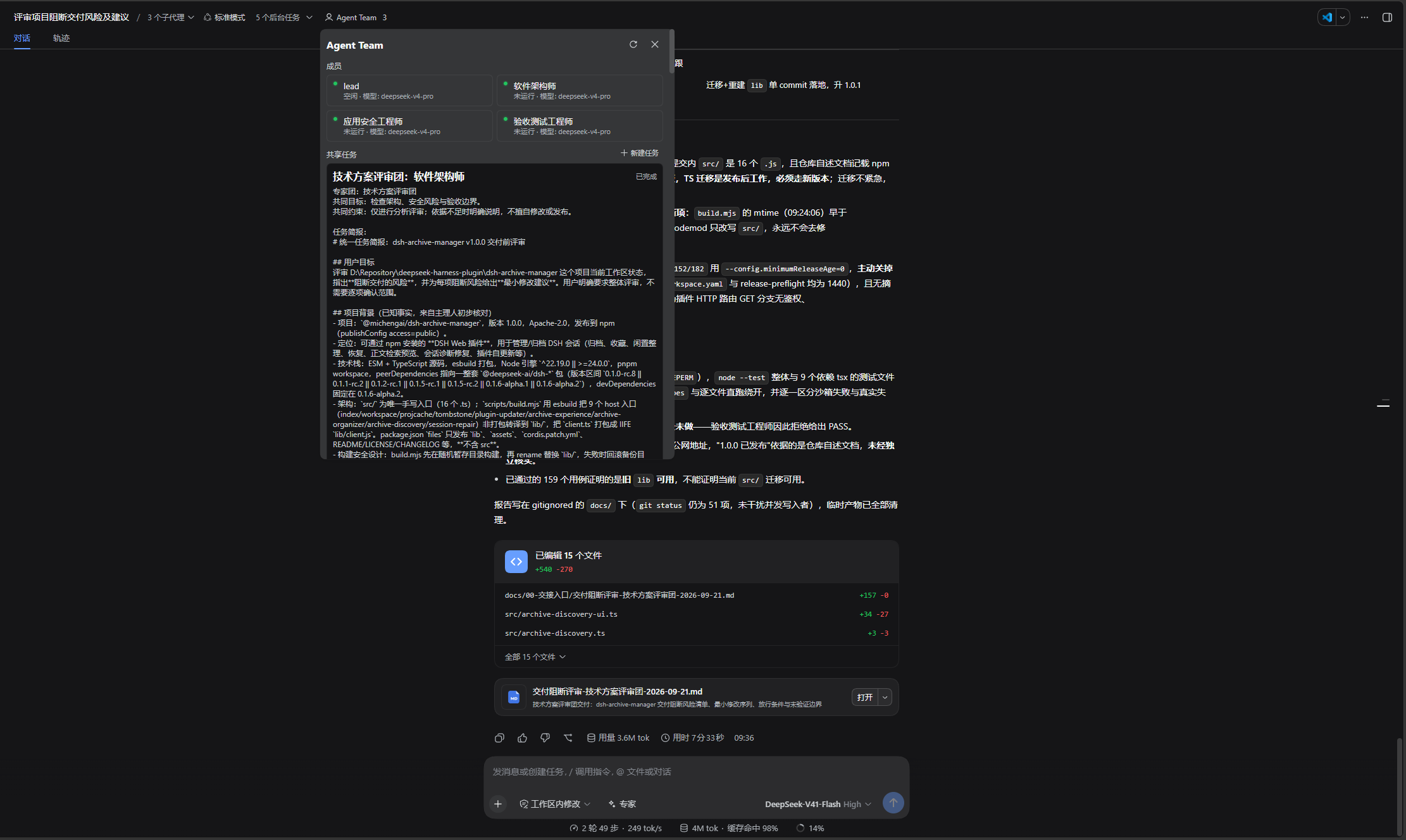Click the Agent Team 3 header item

[356, 17]
